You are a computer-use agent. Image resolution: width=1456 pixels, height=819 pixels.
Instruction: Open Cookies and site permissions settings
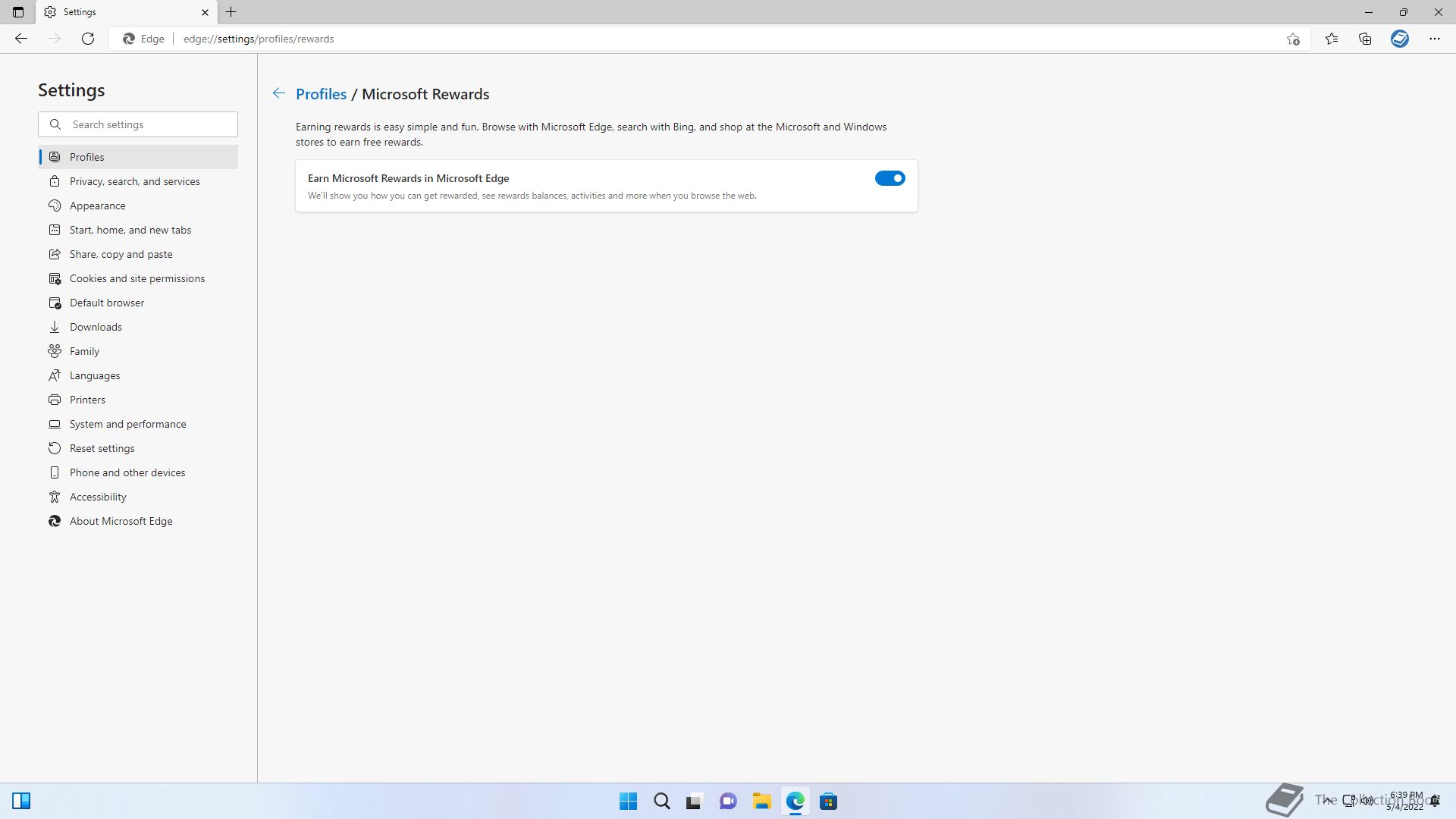click(x=138, y=278)
